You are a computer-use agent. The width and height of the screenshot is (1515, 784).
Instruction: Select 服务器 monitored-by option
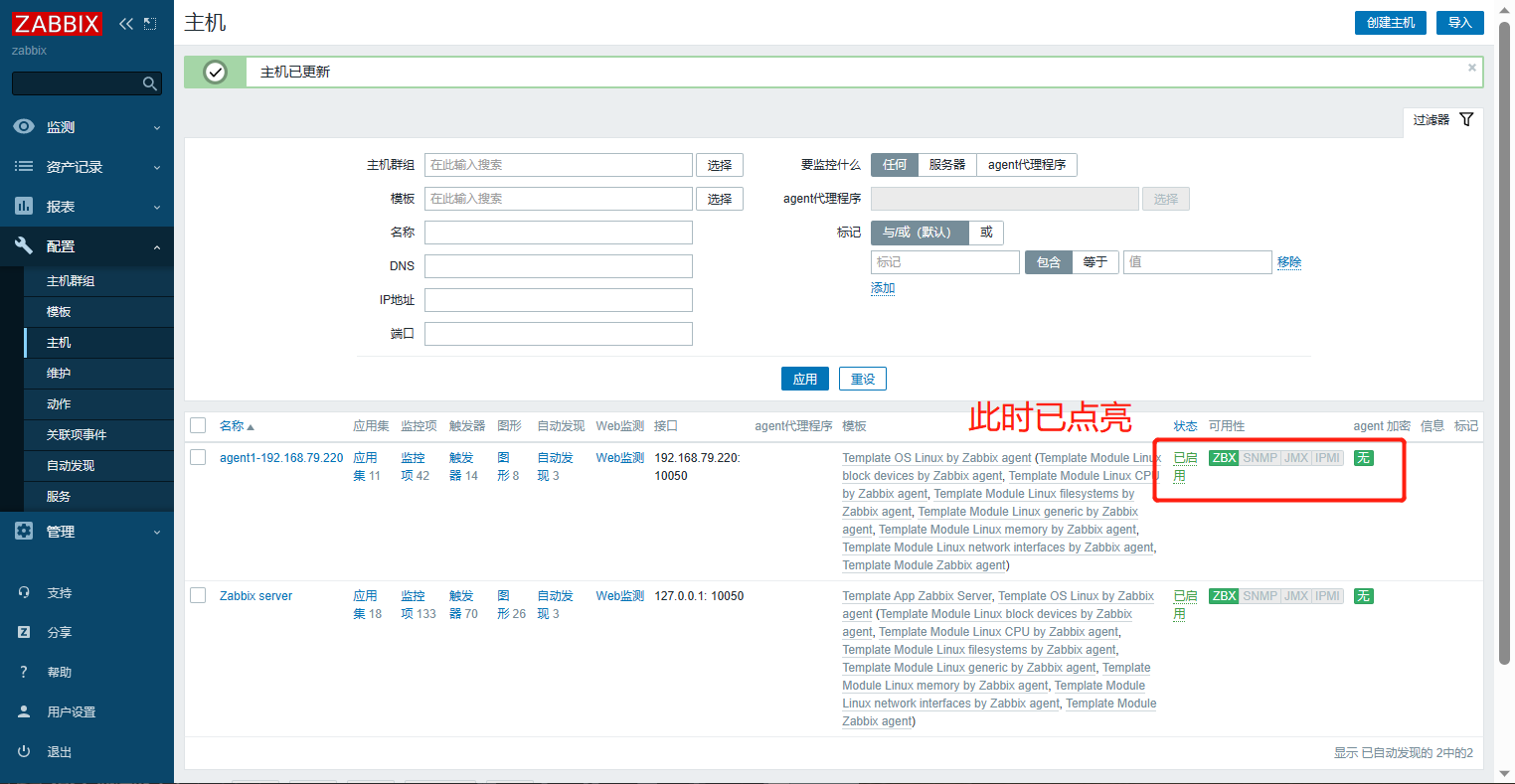click(947, 165)
